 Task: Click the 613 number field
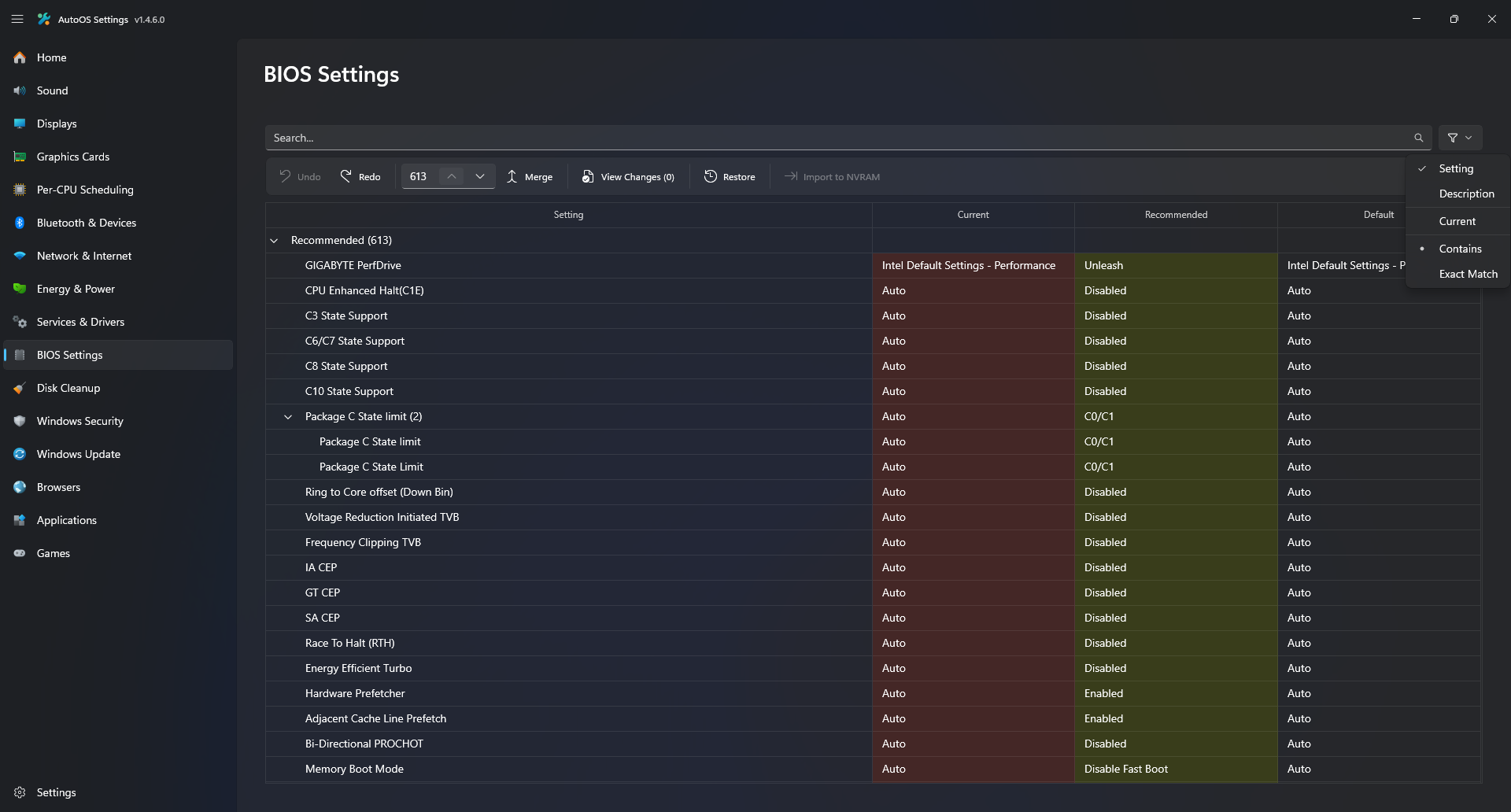(x=420, y=176)
